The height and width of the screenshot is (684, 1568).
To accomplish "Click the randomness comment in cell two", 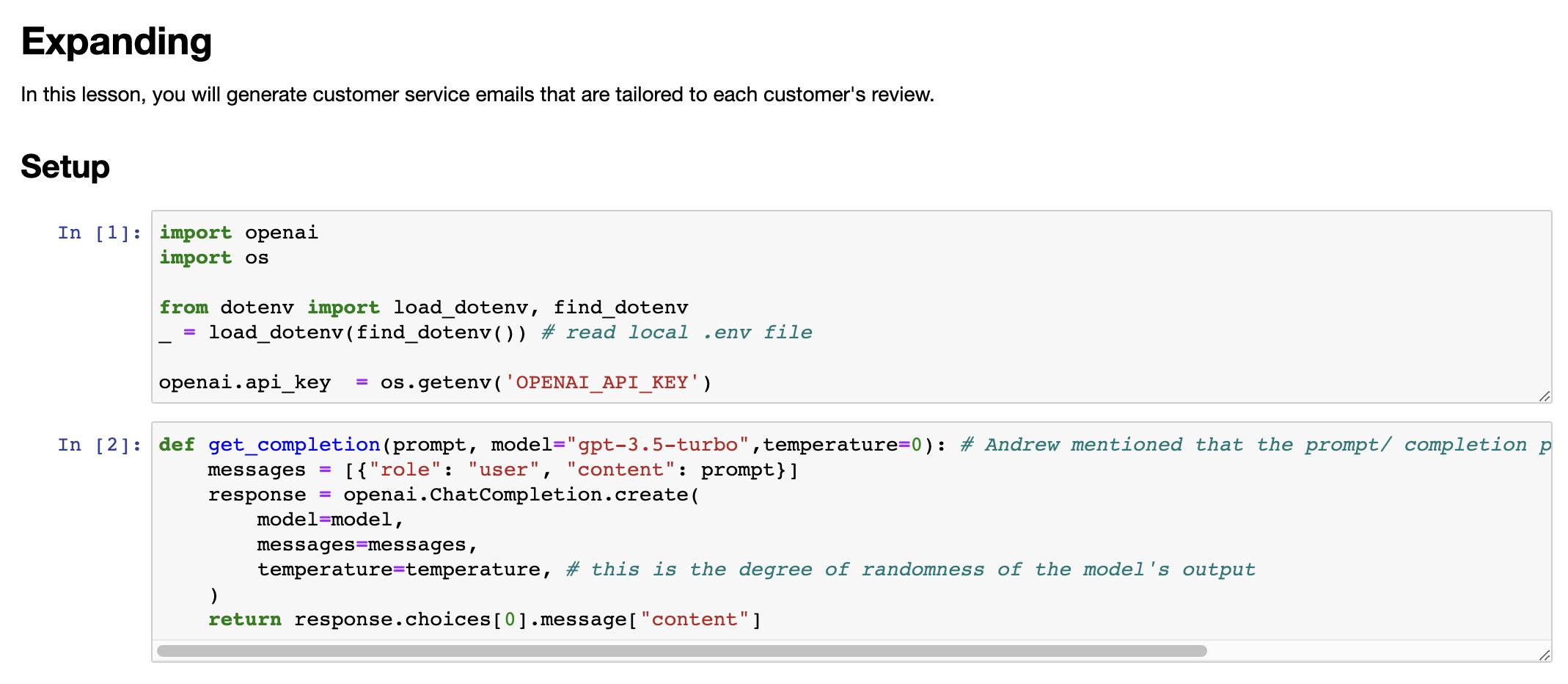I will [911, 570].
